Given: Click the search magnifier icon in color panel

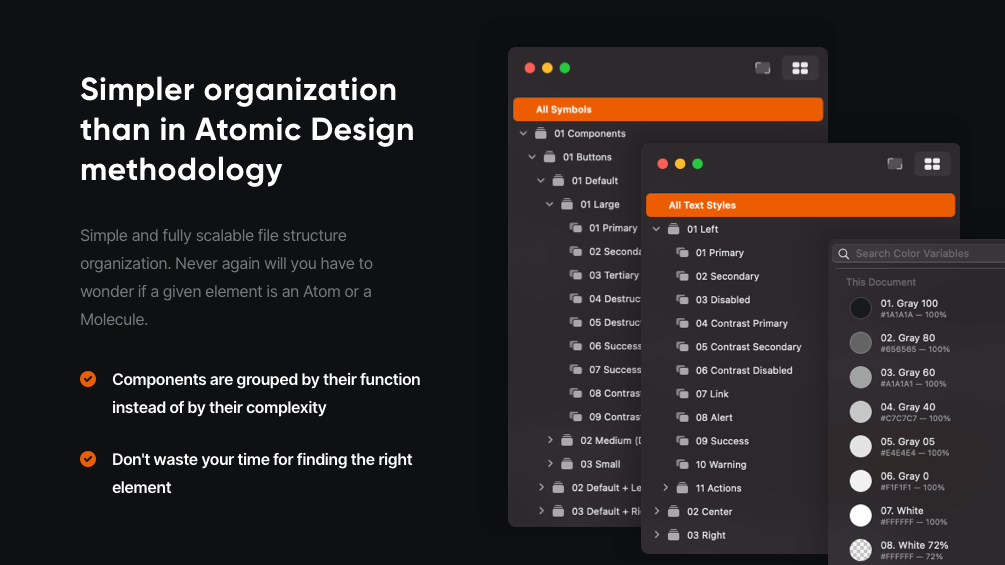Looking at the screenshot, I should 844,254.
